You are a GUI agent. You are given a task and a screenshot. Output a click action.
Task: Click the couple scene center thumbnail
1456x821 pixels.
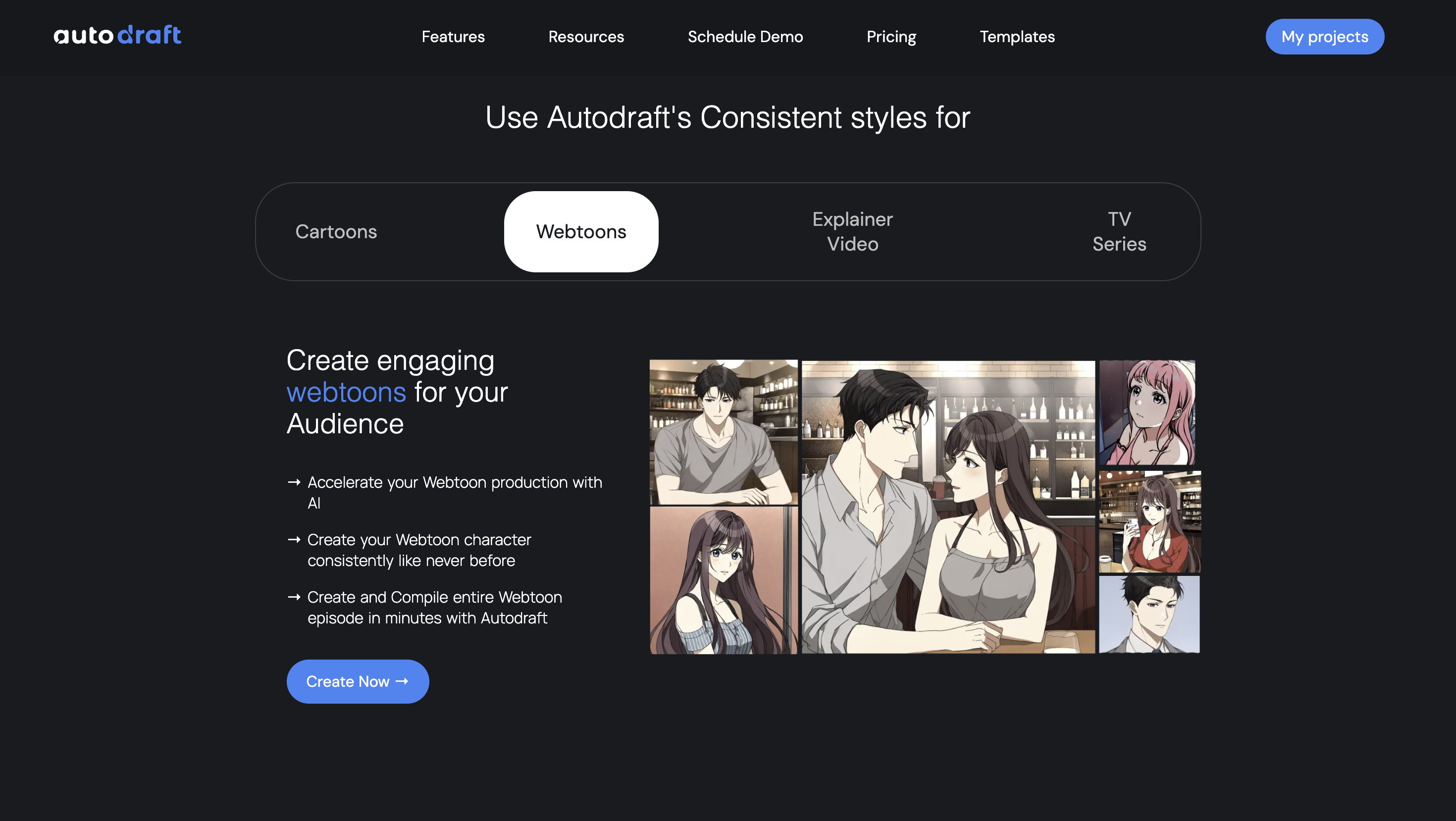[x=948, y=506]
